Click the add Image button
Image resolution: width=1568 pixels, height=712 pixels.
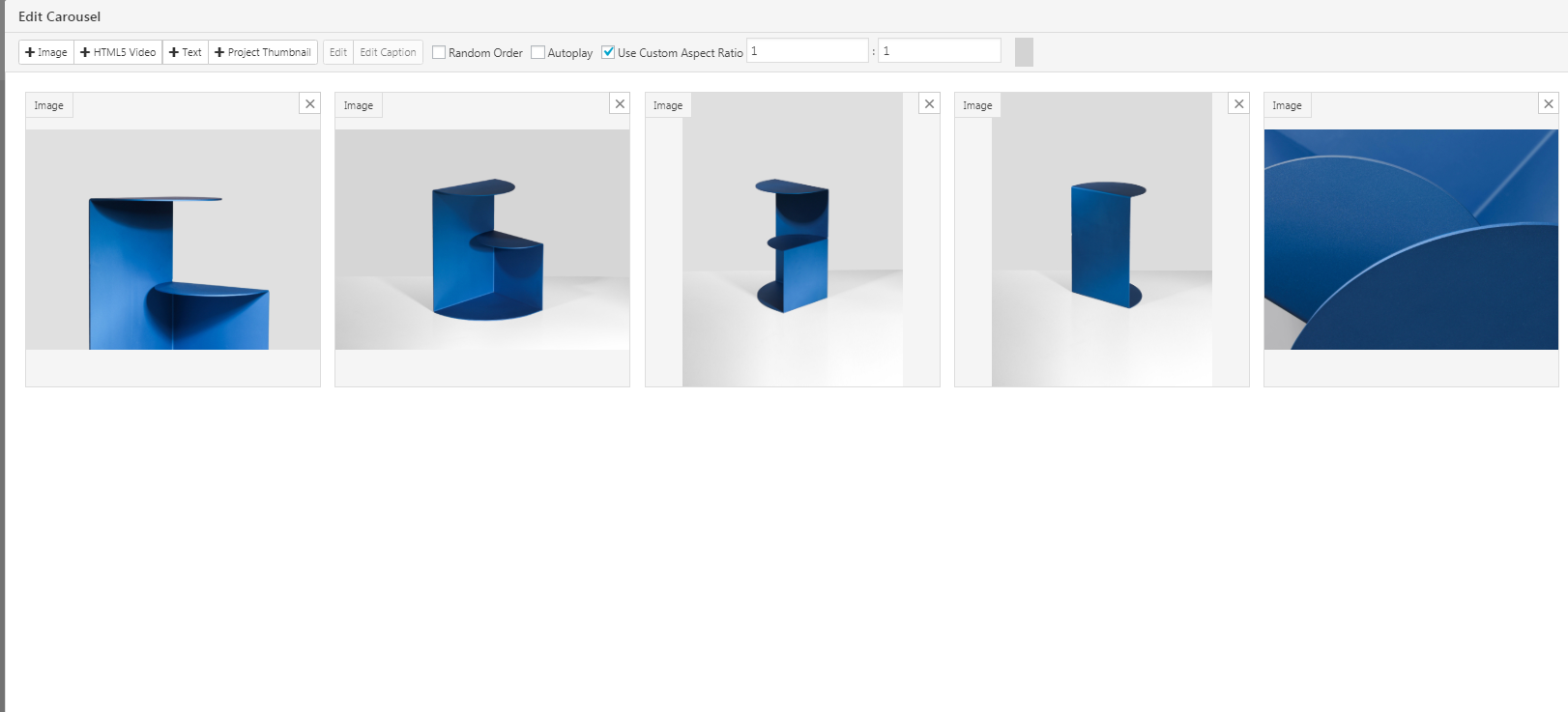pos(46,52)
